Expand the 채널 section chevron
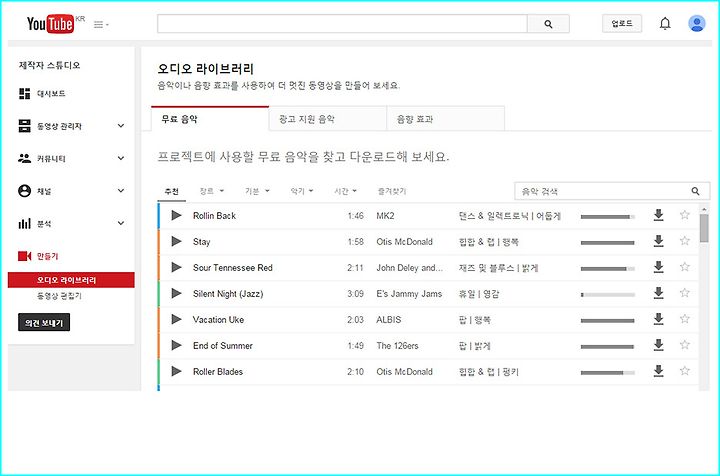Screen dimensions: 720x476 (x=121, y=191)
